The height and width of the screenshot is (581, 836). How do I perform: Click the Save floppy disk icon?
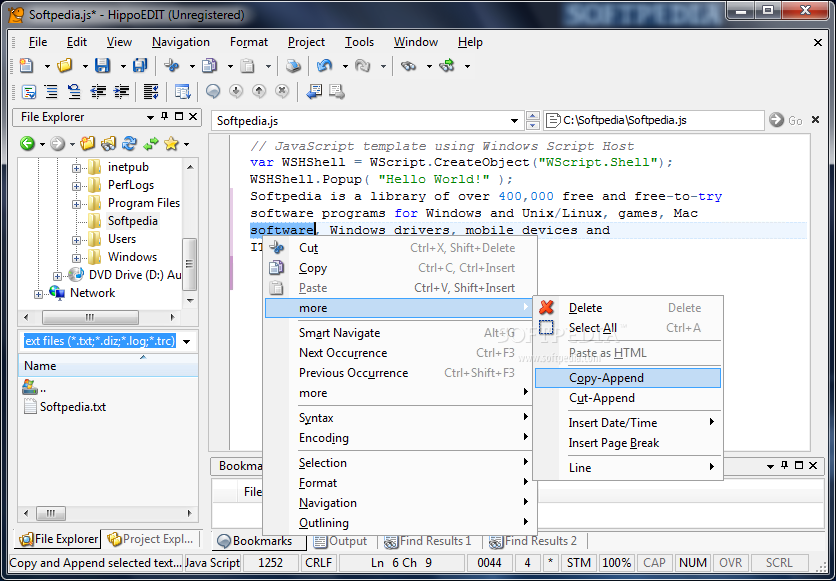point(102,66)
